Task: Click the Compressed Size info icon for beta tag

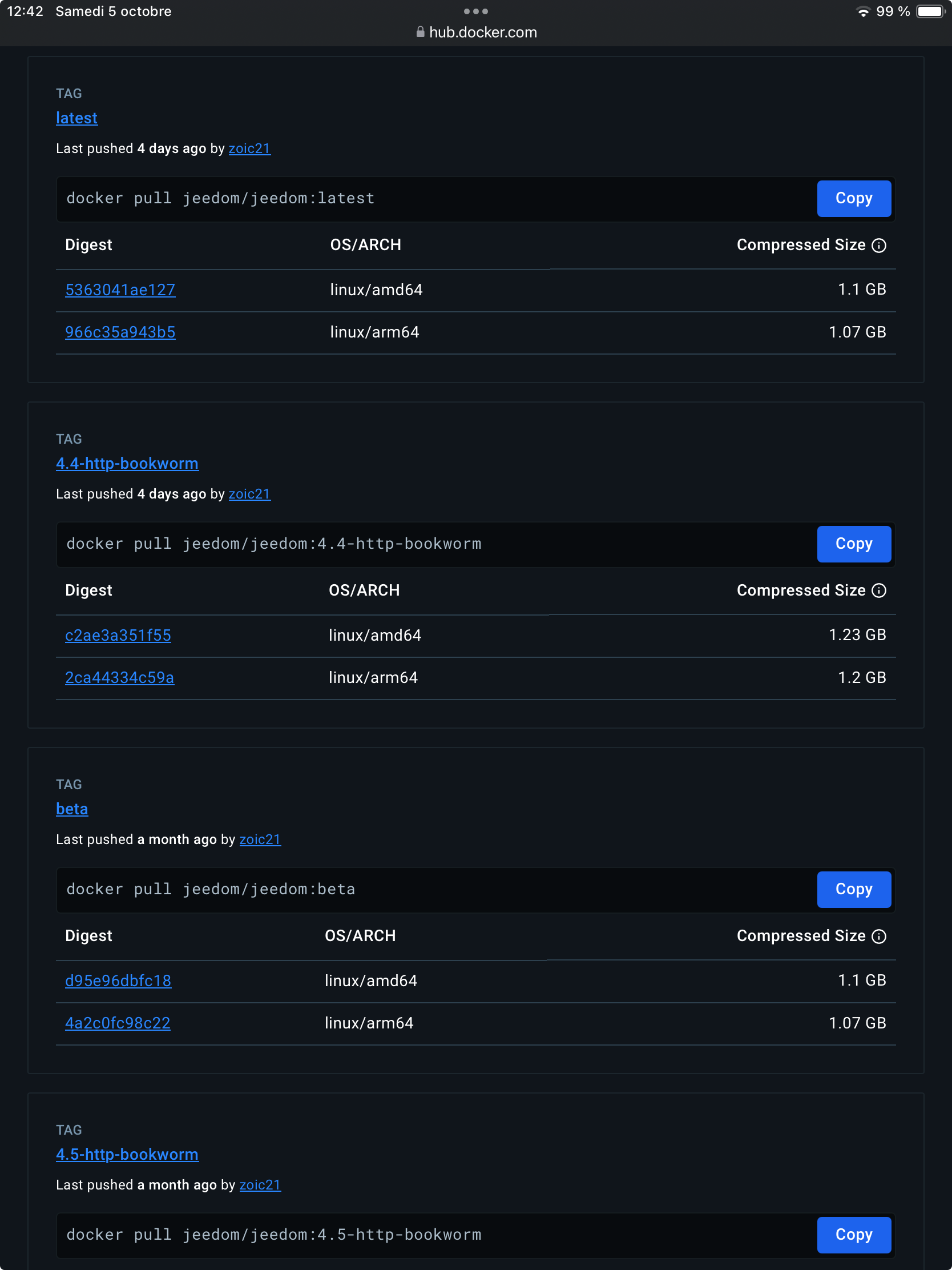Action: [878, 937]
